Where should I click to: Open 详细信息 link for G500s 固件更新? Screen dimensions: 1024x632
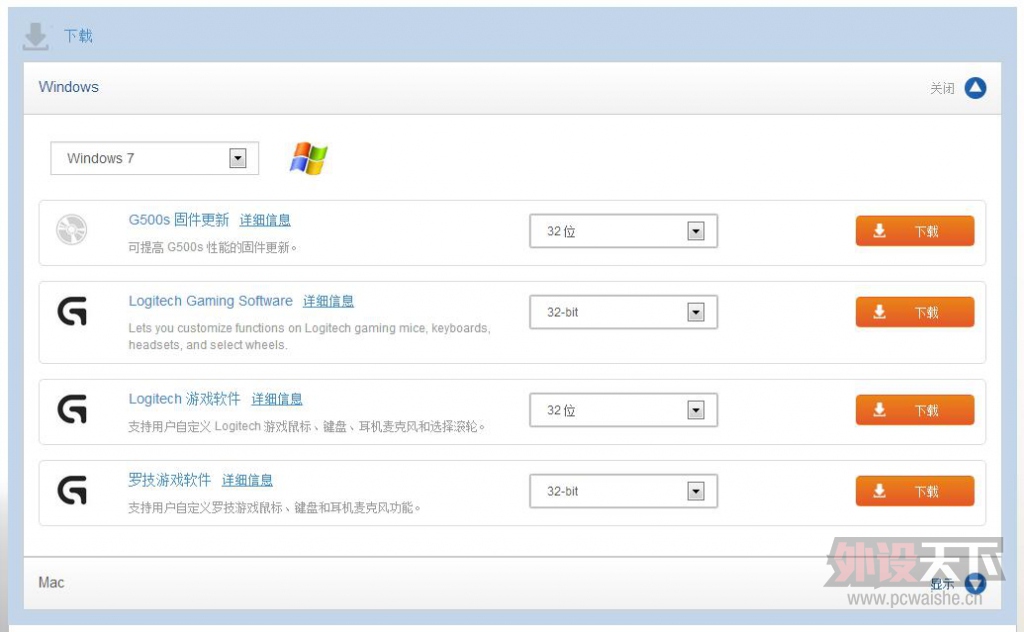[264, 220]
